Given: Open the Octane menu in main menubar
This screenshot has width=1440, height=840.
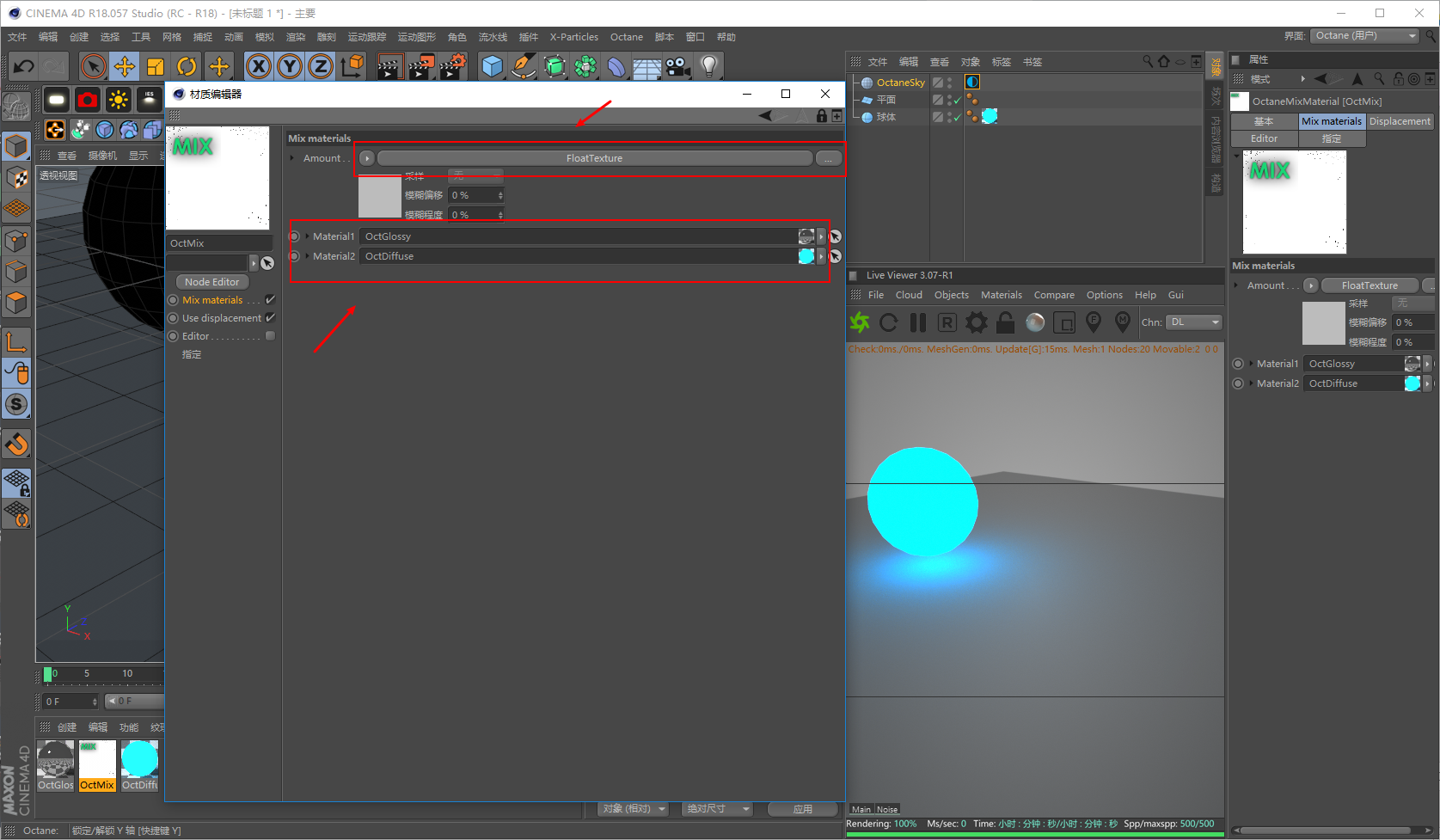Looking at the screenshot, I should coord(627,37).
